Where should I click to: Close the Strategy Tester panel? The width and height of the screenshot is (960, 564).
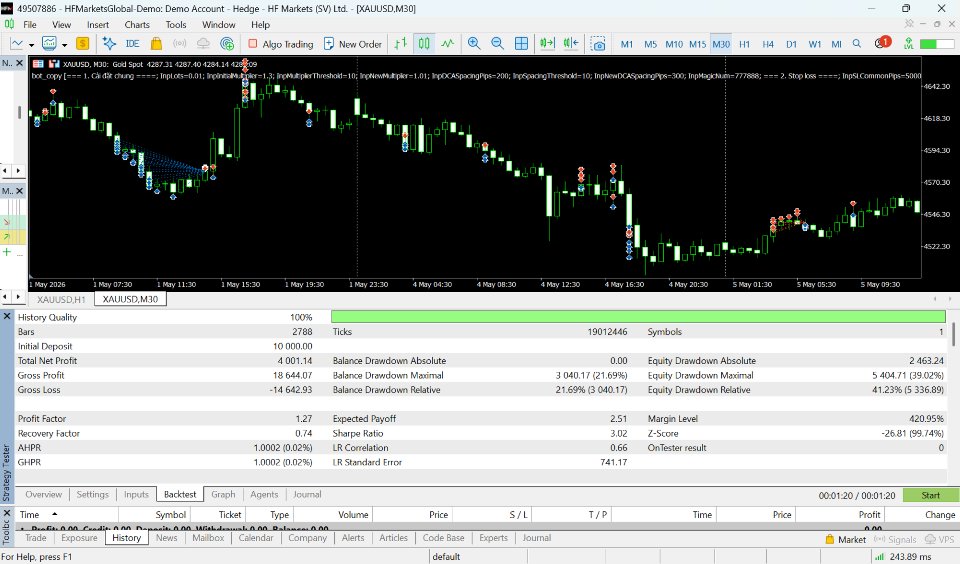tap(7, 317)
